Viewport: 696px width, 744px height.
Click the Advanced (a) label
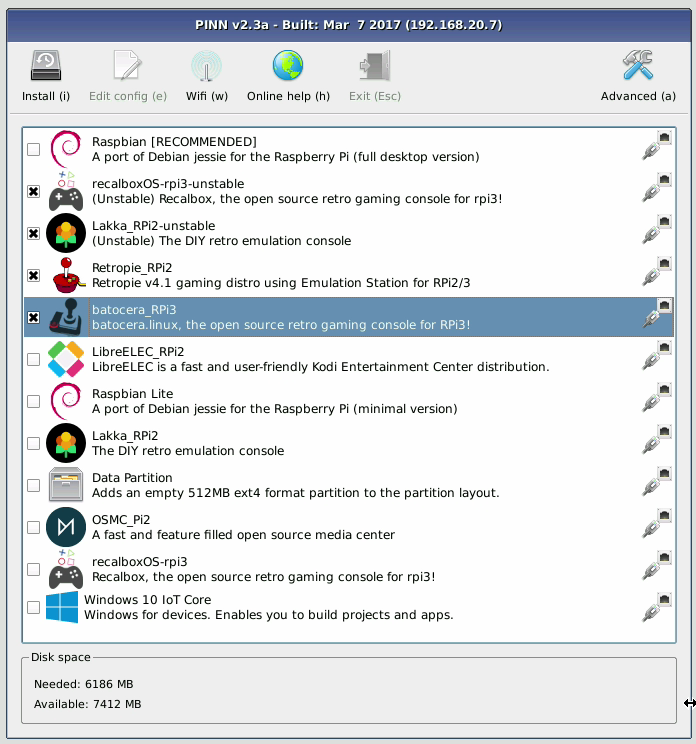(638, 96)
